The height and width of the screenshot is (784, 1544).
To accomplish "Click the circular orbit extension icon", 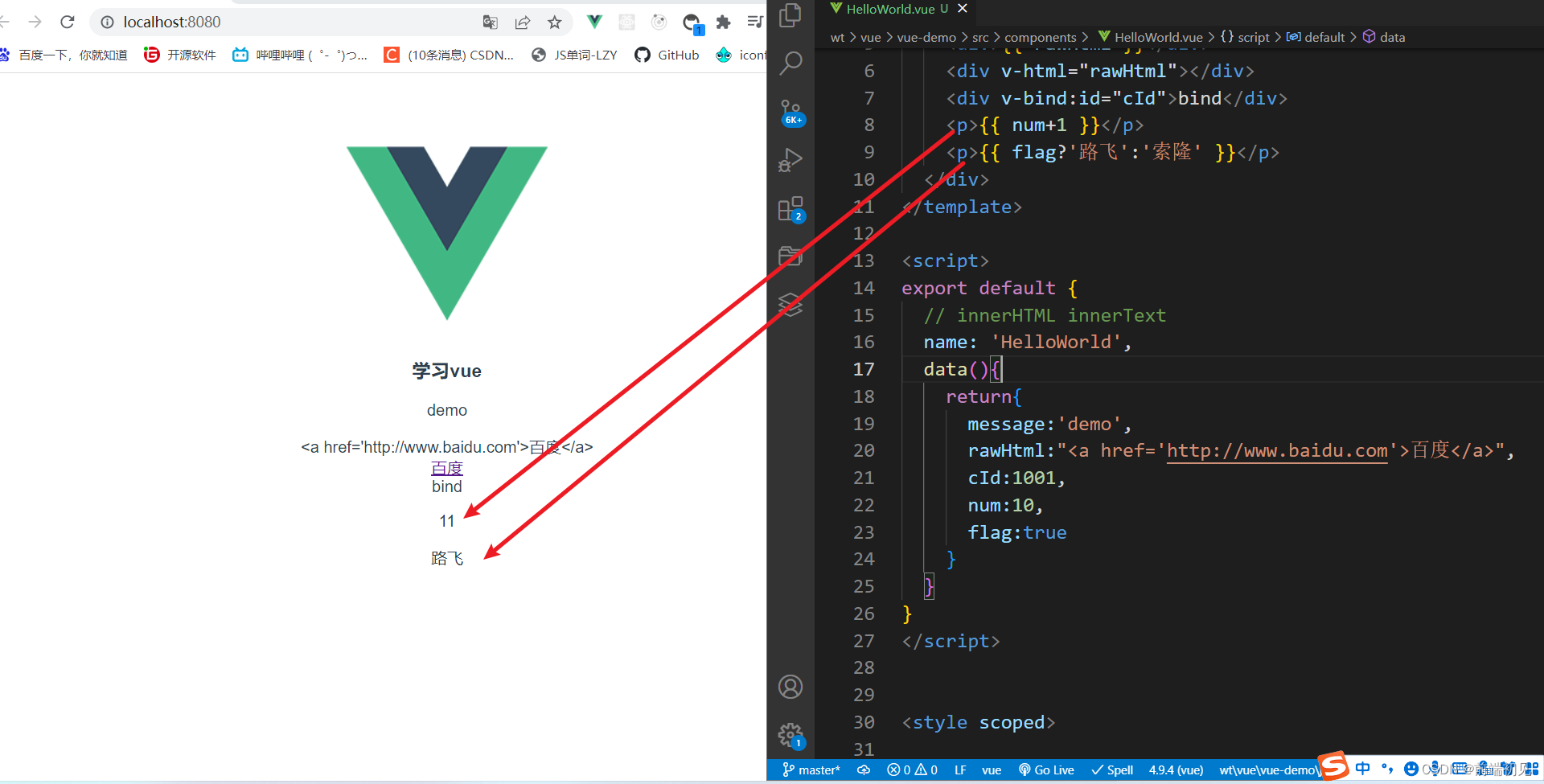I will (659, 23).
